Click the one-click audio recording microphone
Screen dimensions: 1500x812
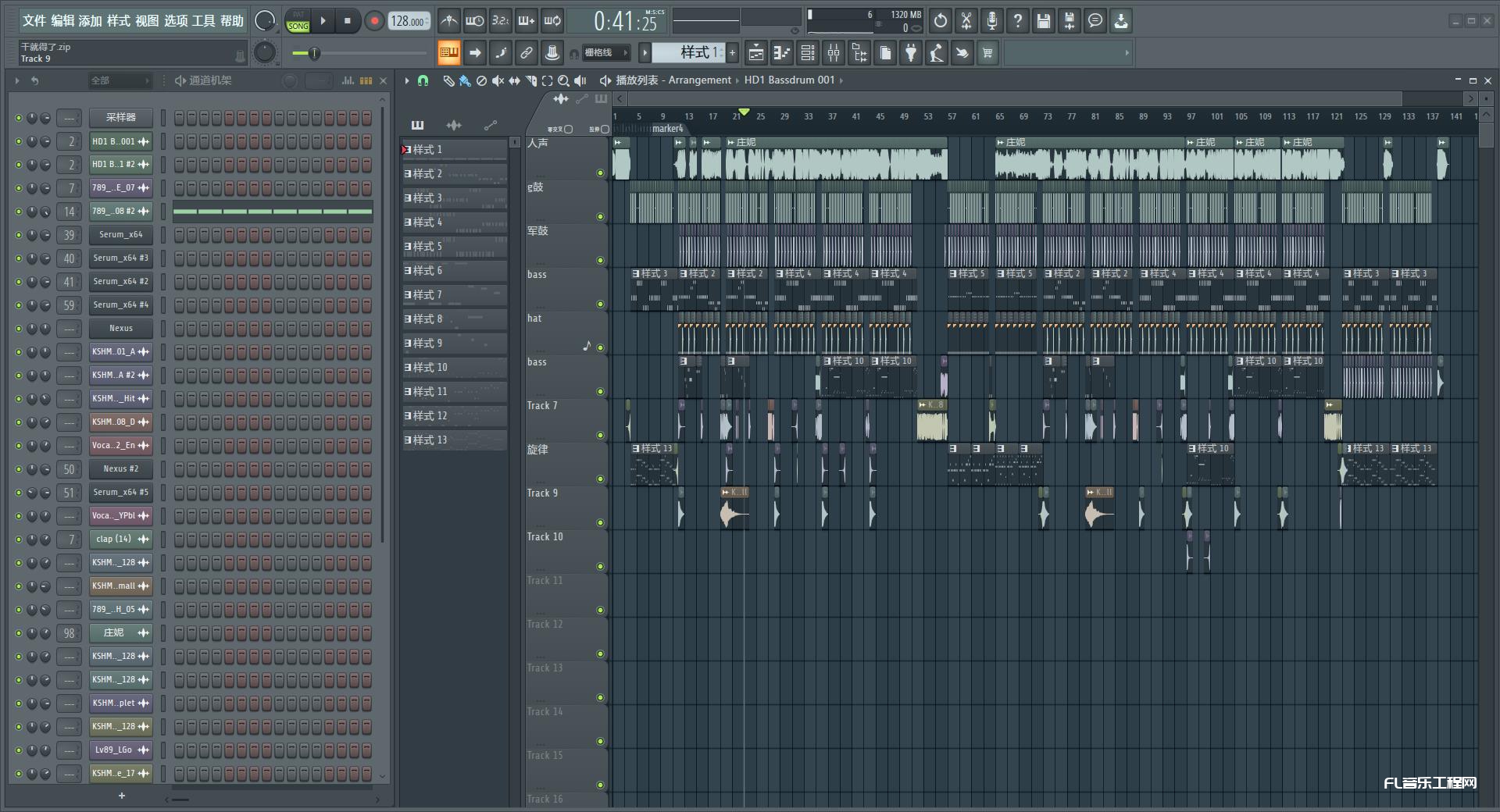click(x=992, y=21)
